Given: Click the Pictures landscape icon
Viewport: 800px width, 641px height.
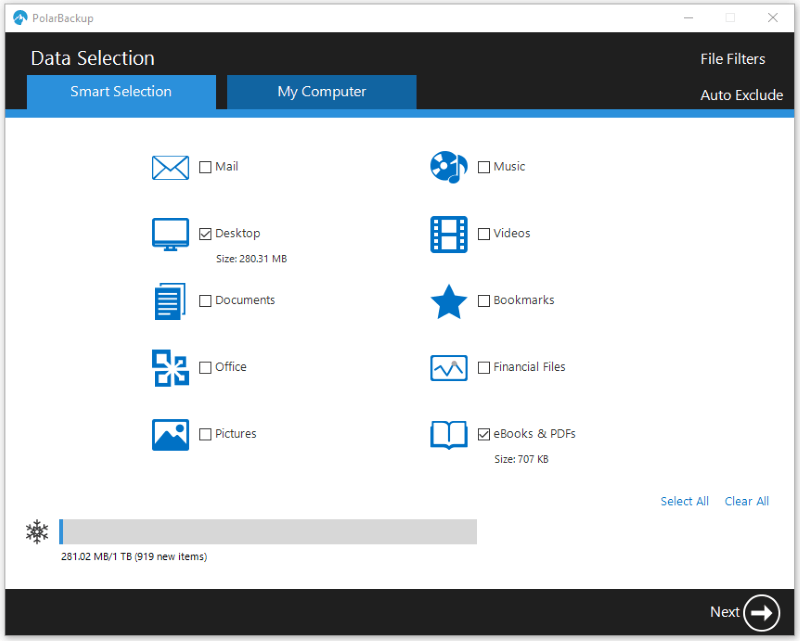Looking at the screenshot, I should coord(170,434).
